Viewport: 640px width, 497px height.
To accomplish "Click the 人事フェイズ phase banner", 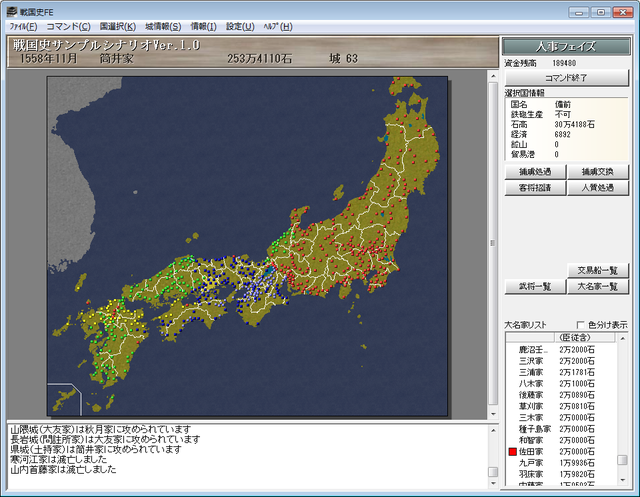I will click(566, 47).
